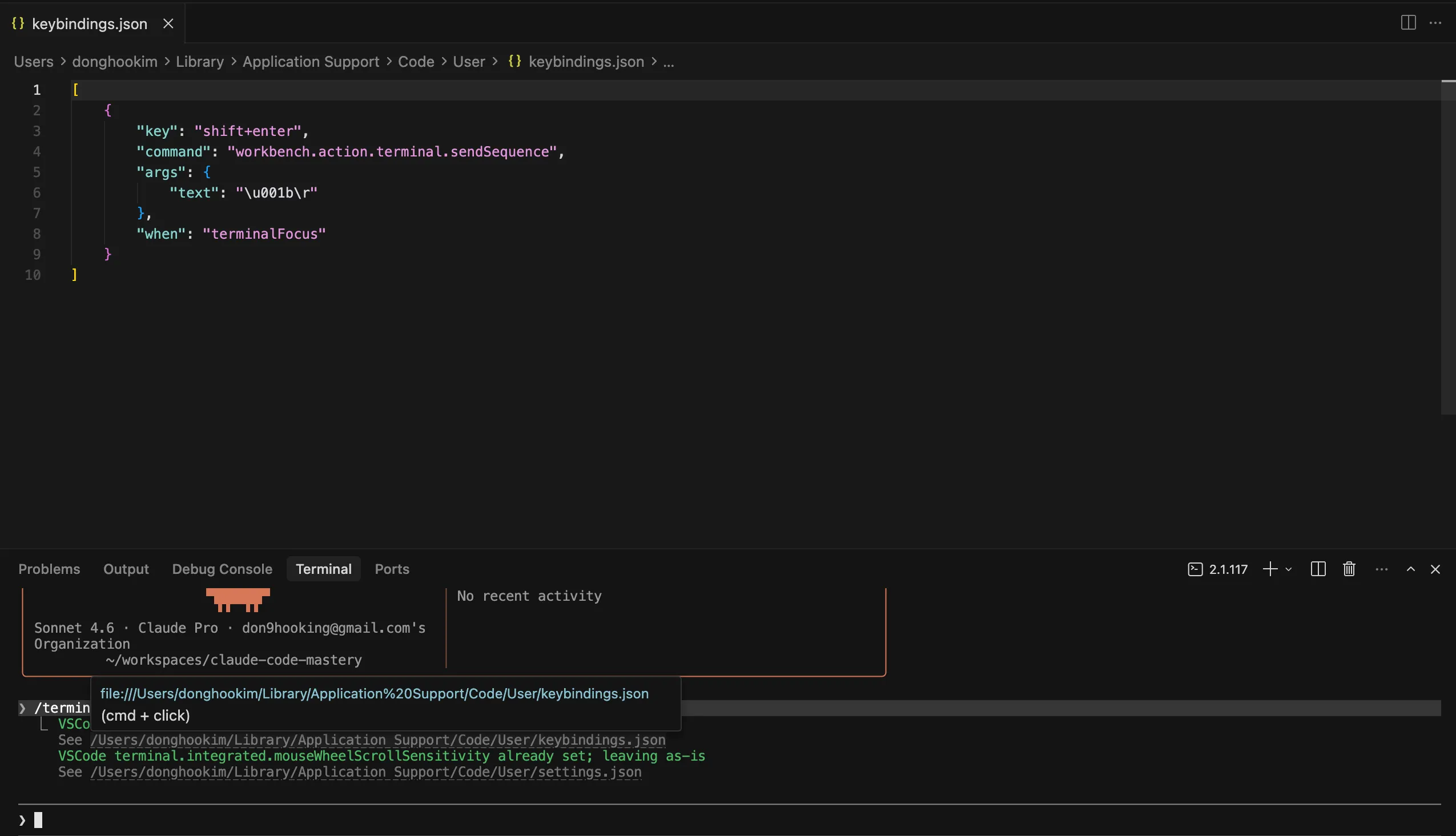Hide the bottom panel
Screen dimensions: 1456x836
point(1435,569)
